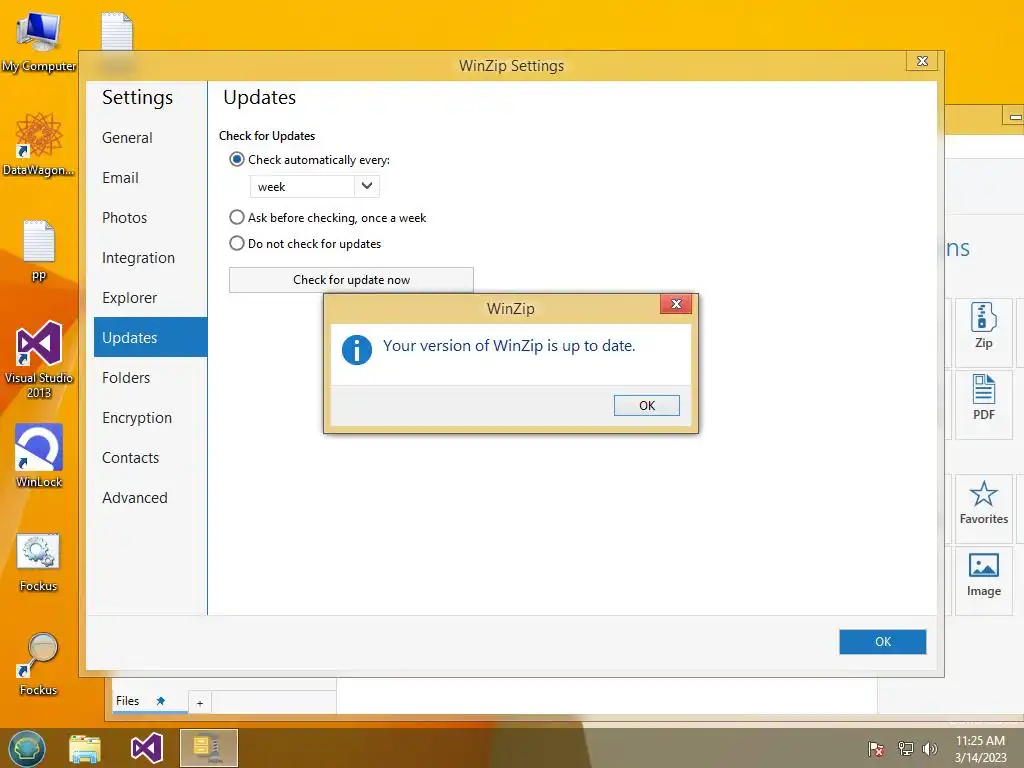Click network icon in system tray
Viewport: 1024px width, 768px height.
click(905, 749)
